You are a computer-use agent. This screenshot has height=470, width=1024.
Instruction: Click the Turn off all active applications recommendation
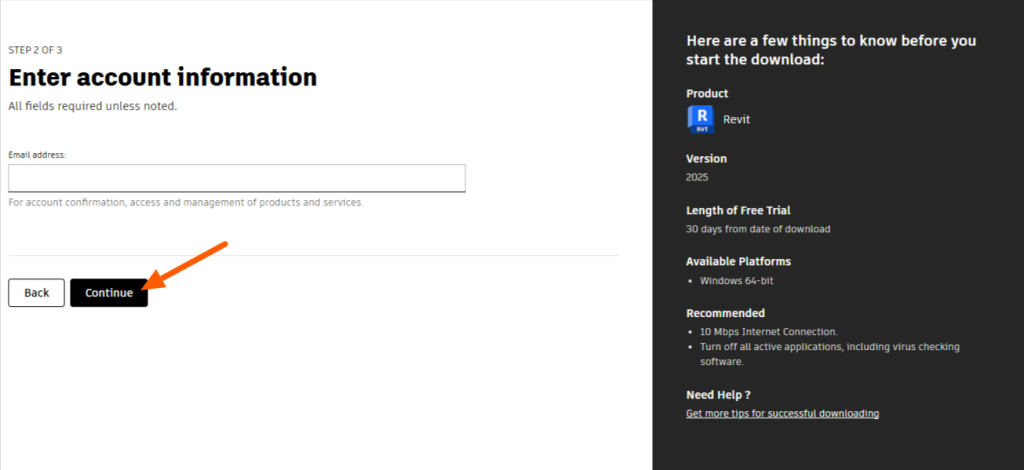coord(830,354)
